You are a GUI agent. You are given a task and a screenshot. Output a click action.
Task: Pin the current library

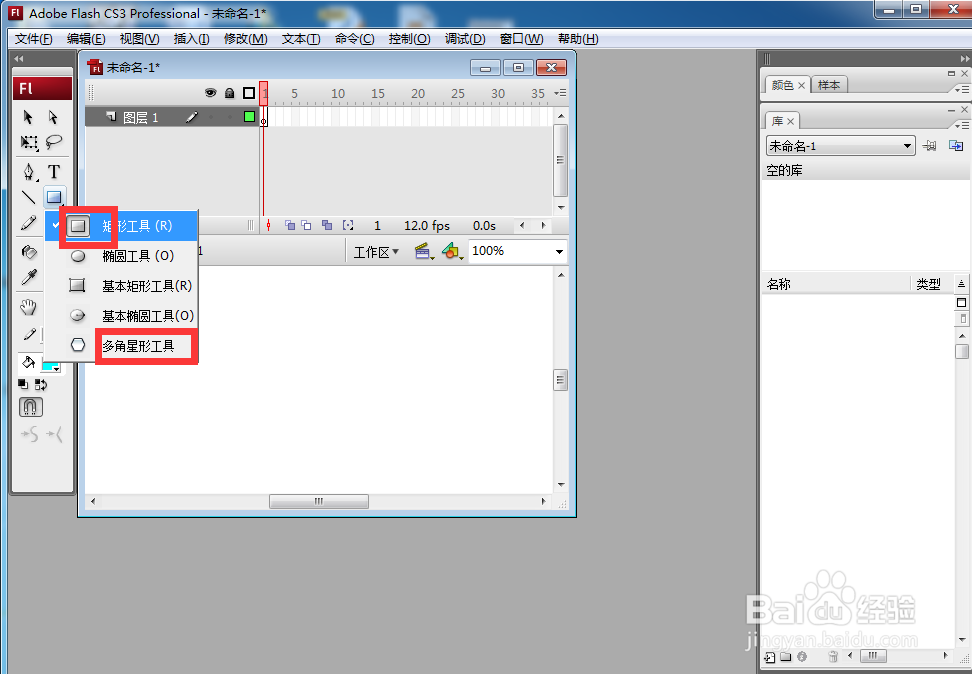929,146
